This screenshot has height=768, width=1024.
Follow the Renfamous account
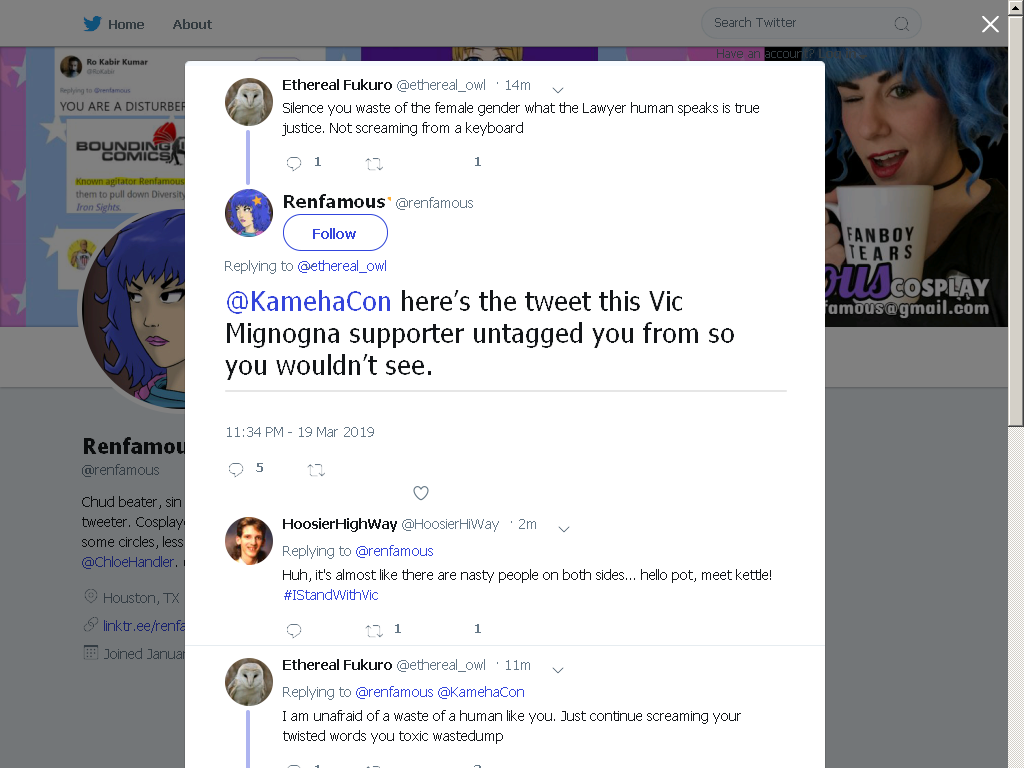[335, 233]
